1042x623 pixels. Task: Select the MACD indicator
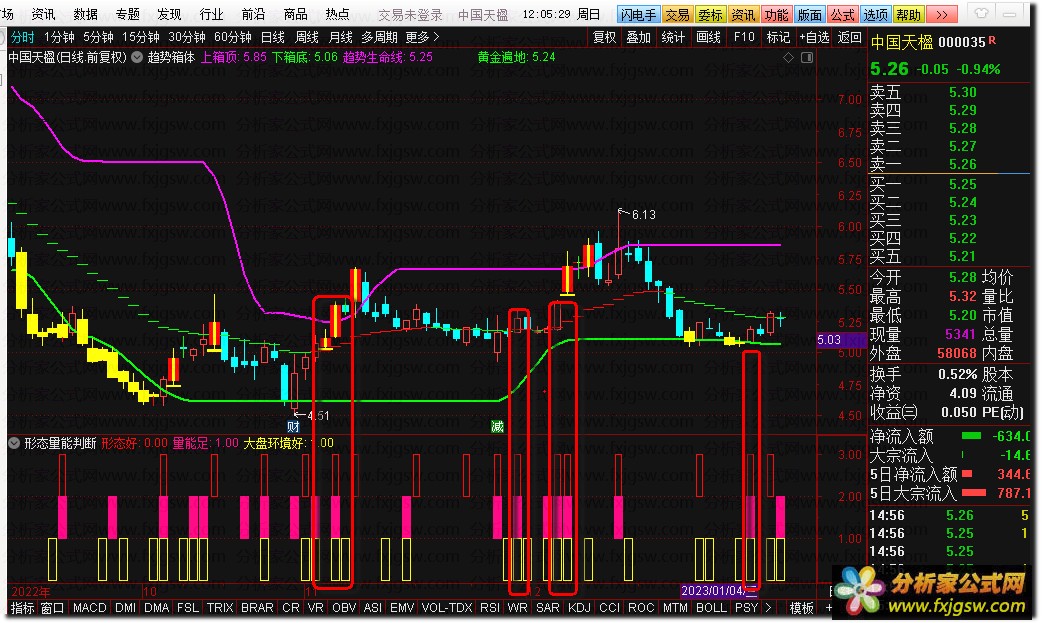[x=90, y=608]
